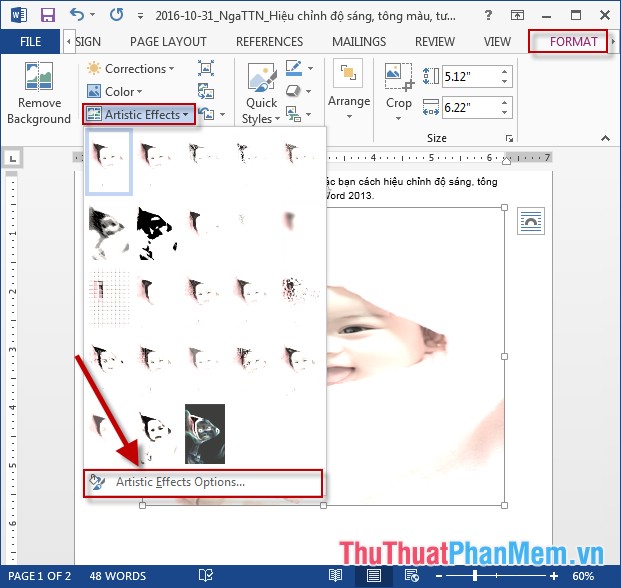Screen dimensions: 621x588
Task: Switch to the REVIEW tab
Action: click(435, 42)
